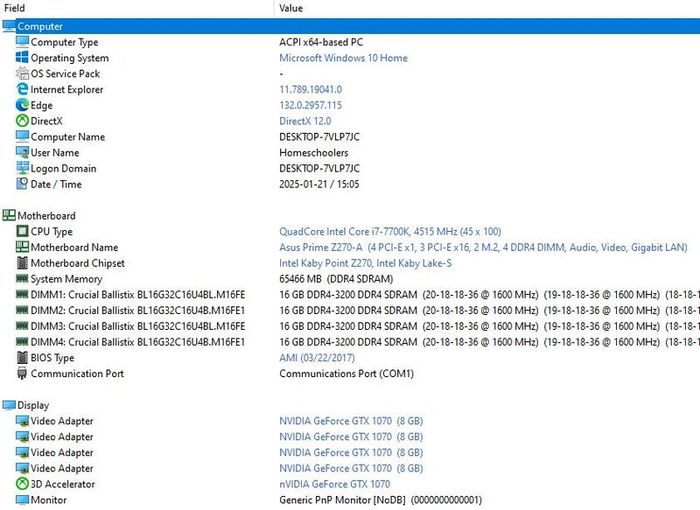700x510 pixels.
Task: Click the Monitor row icon
Action: coord(22,500)
